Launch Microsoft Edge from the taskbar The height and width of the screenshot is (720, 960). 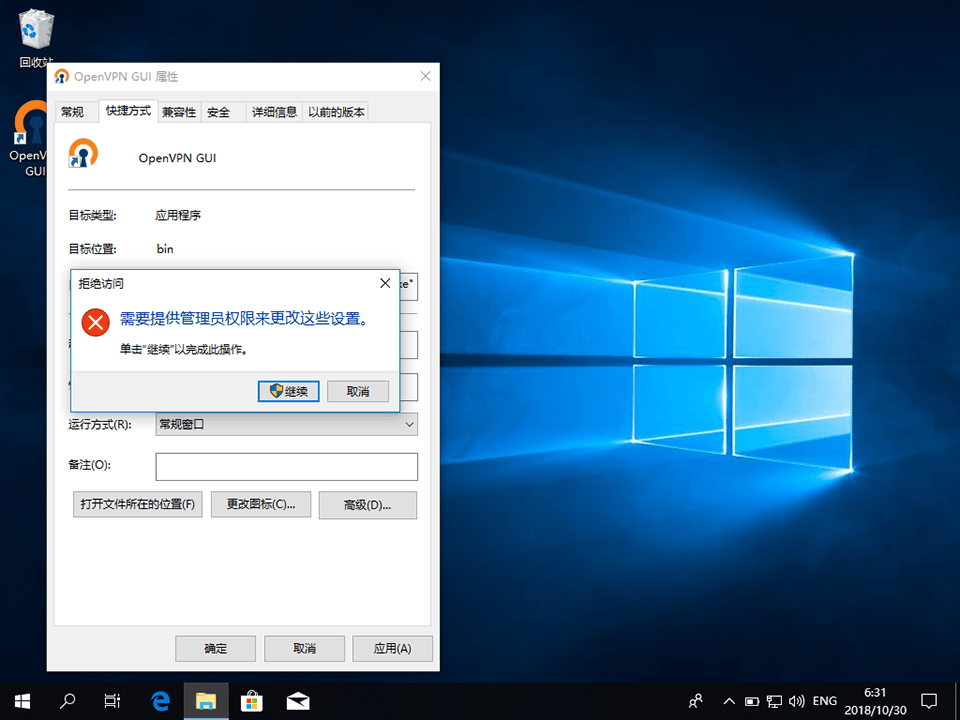160,701
